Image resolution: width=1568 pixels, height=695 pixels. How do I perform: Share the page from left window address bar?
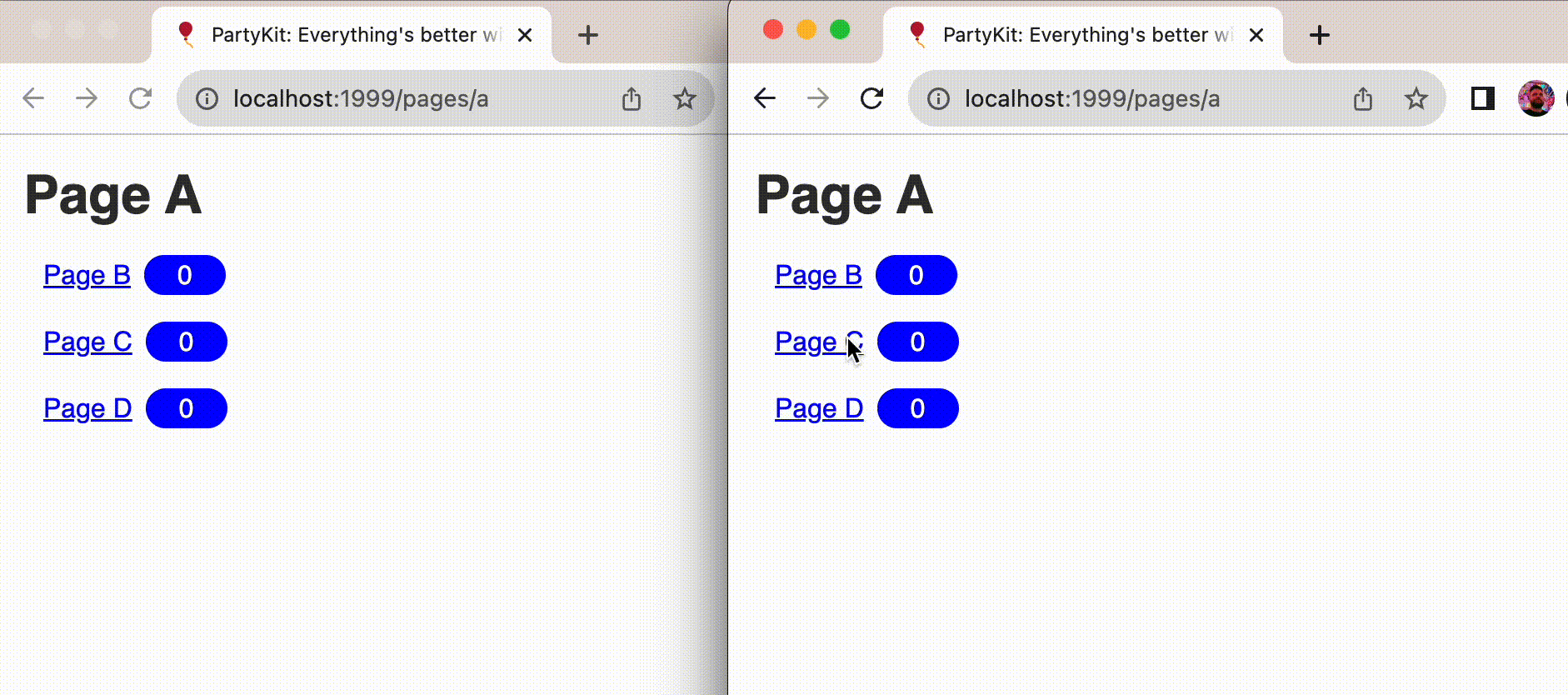(x=632, y=99)
